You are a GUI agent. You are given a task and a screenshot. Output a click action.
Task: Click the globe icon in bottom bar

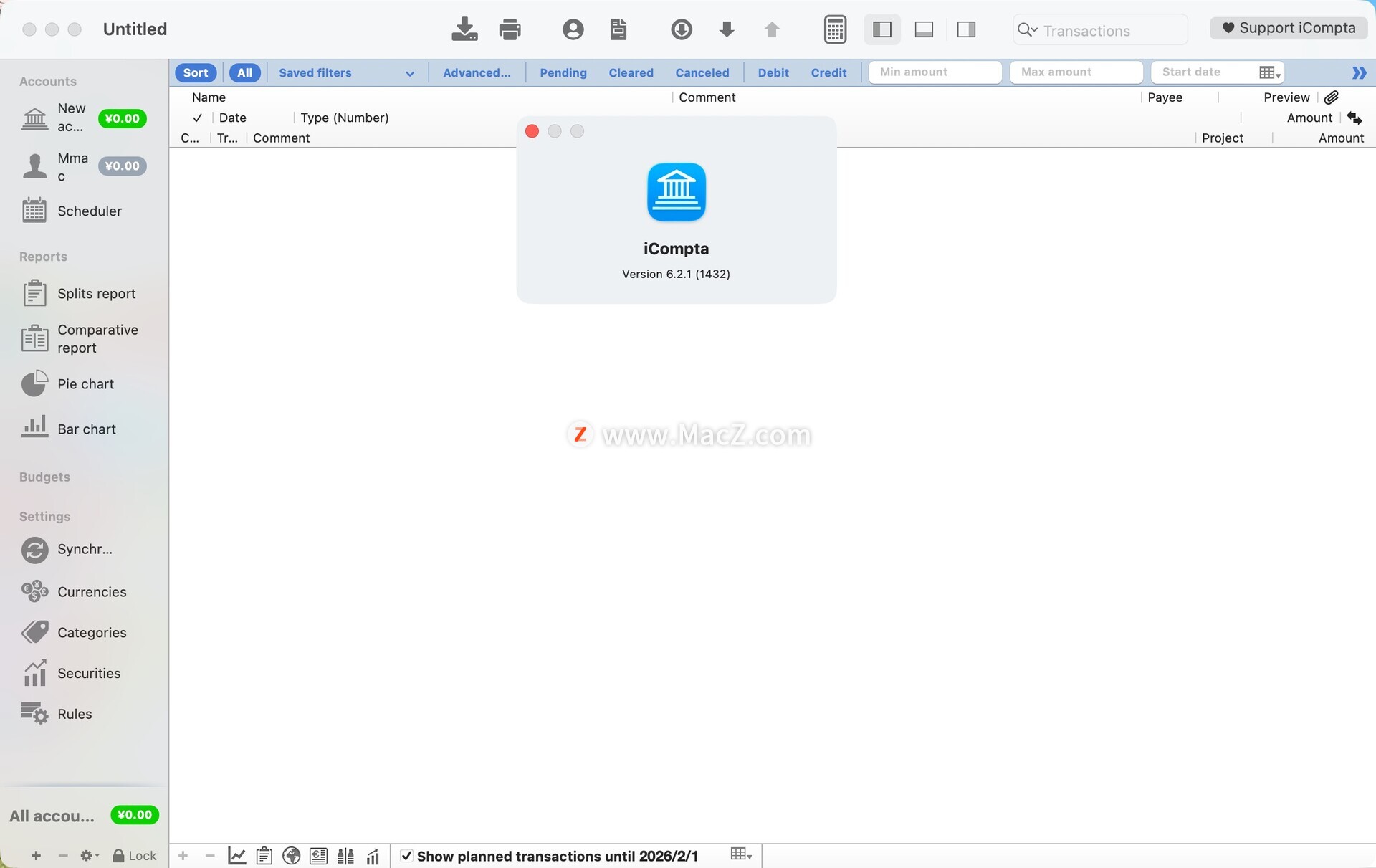click(x=291, y=855)
